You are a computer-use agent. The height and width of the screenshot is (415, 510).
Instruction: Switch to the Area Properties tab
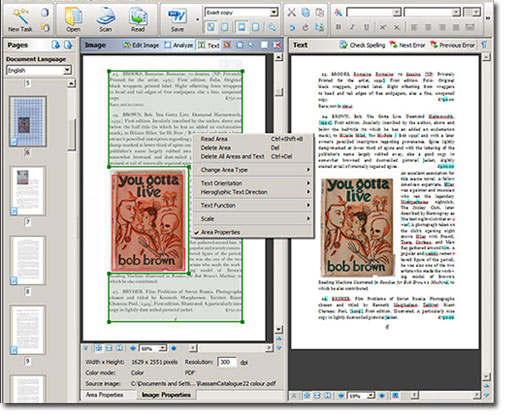point(104,395)
